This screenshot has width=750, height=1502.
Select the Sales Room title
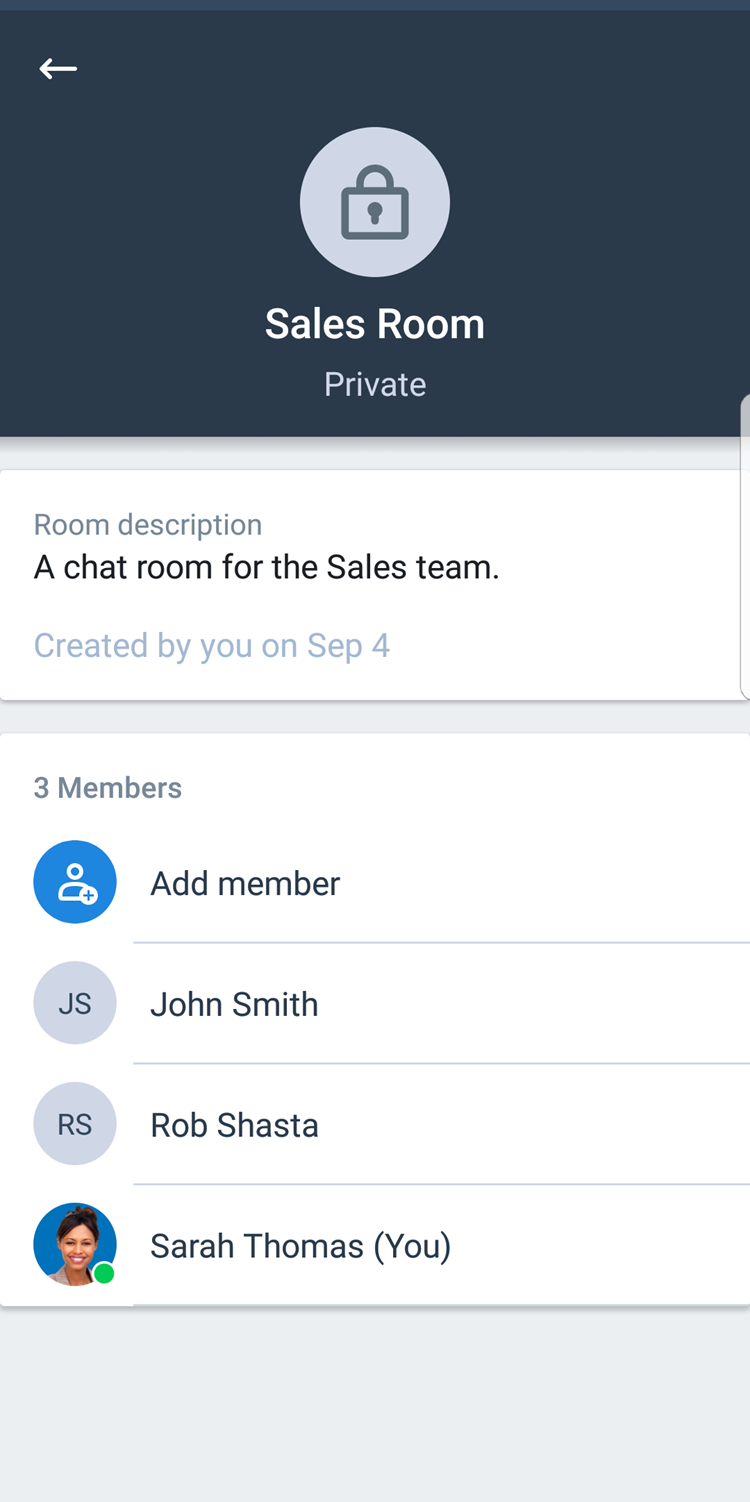375,324
